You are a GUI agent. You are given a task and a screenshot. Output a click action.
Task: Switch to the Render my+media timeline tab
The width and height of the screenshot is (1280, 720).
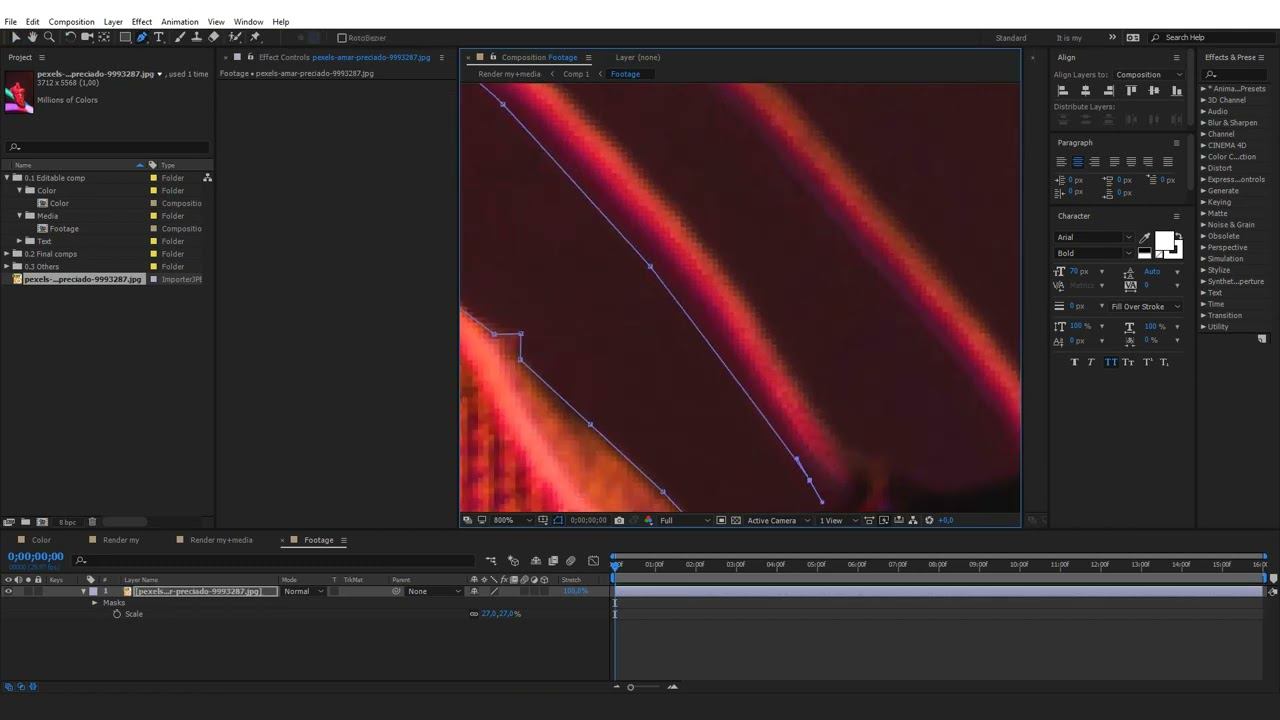221,540
